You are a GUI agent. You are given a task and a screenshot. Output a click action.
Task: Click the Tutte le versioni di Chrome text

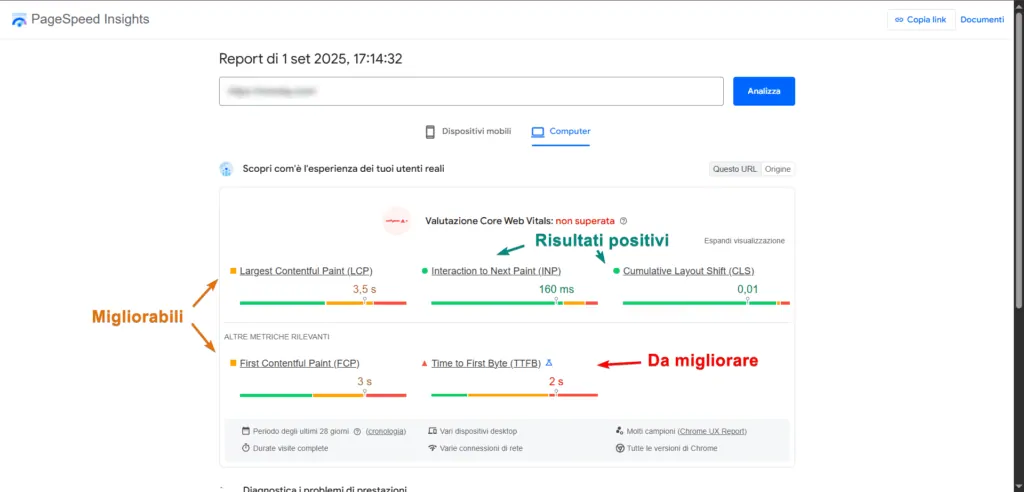(x=672, y=448)
